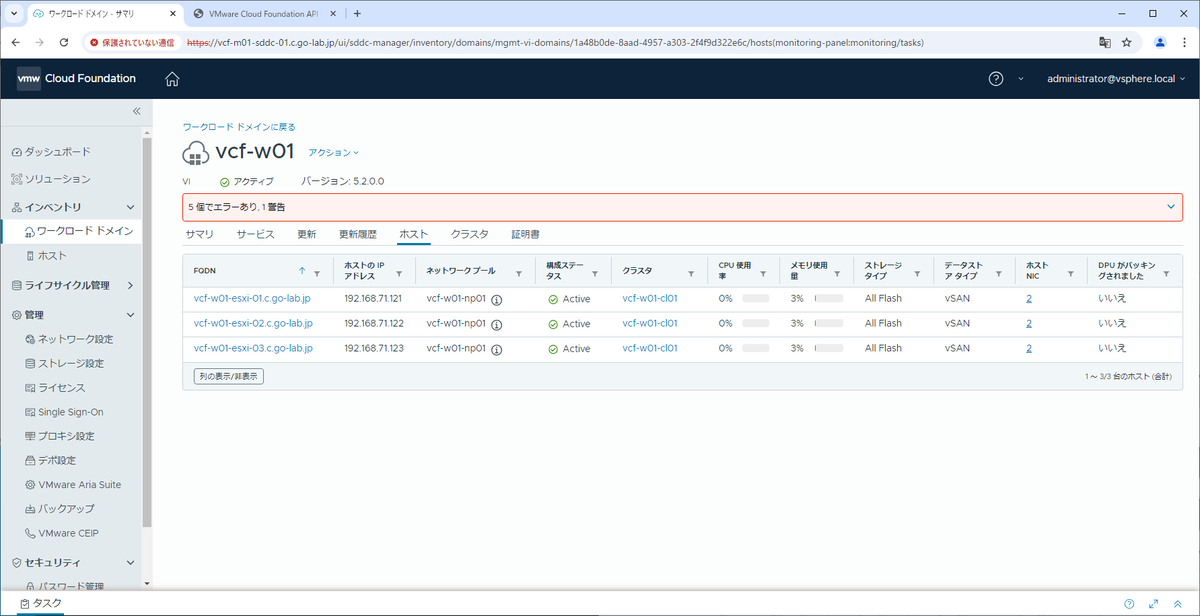
Task: Open host vcf-w01-esxi-02.c.go-lab.jp
Action: pos(253,323)
